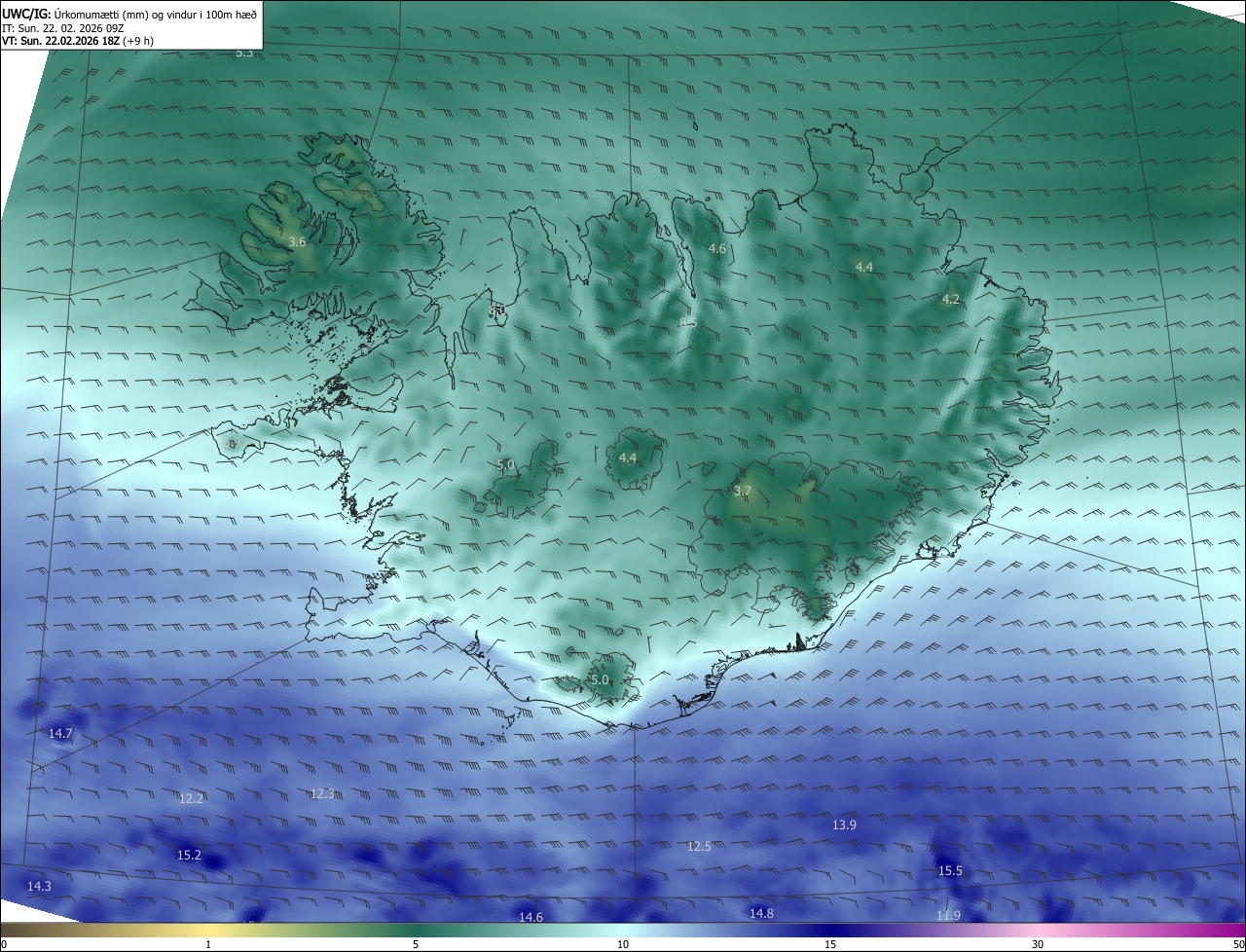Click the VT valid time 18Z line
Image resolution: width=1246 pixels, height=952 pixels.
(78, 41)
